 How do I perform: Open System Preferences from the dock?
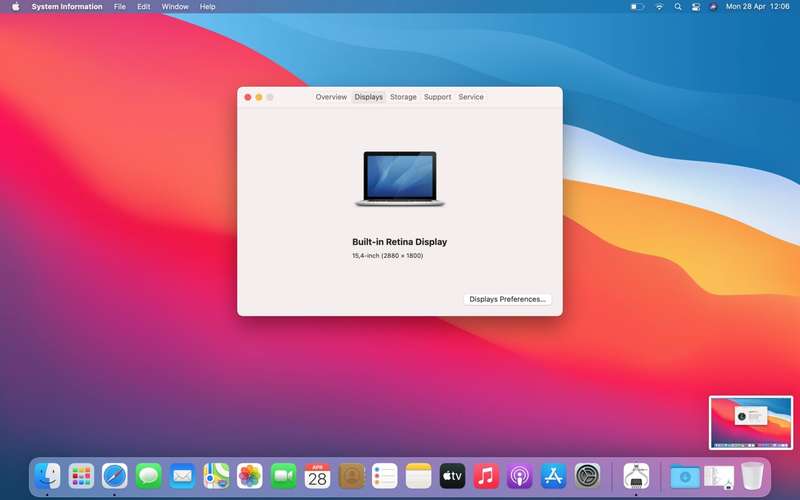587,476
